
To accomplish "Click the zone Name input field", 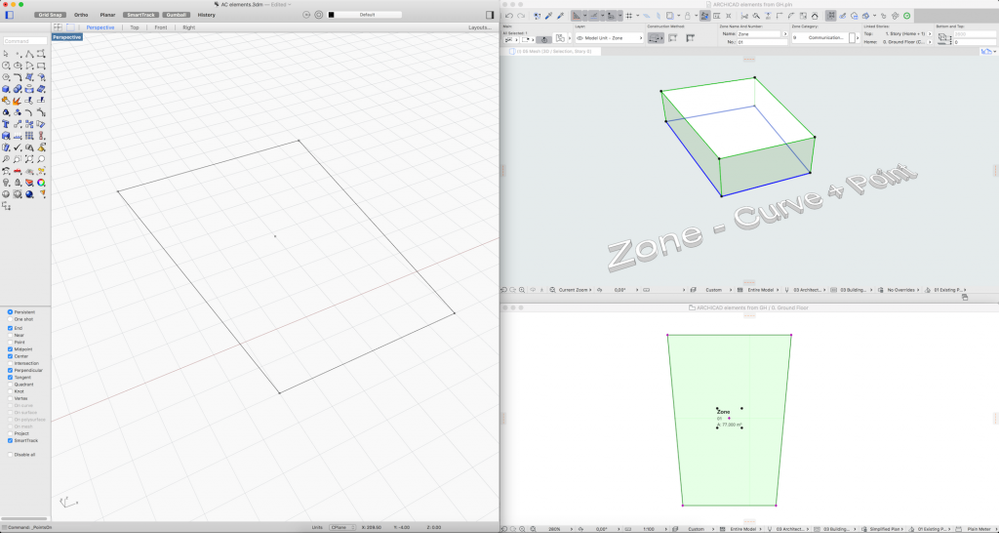I will point(759,34).
